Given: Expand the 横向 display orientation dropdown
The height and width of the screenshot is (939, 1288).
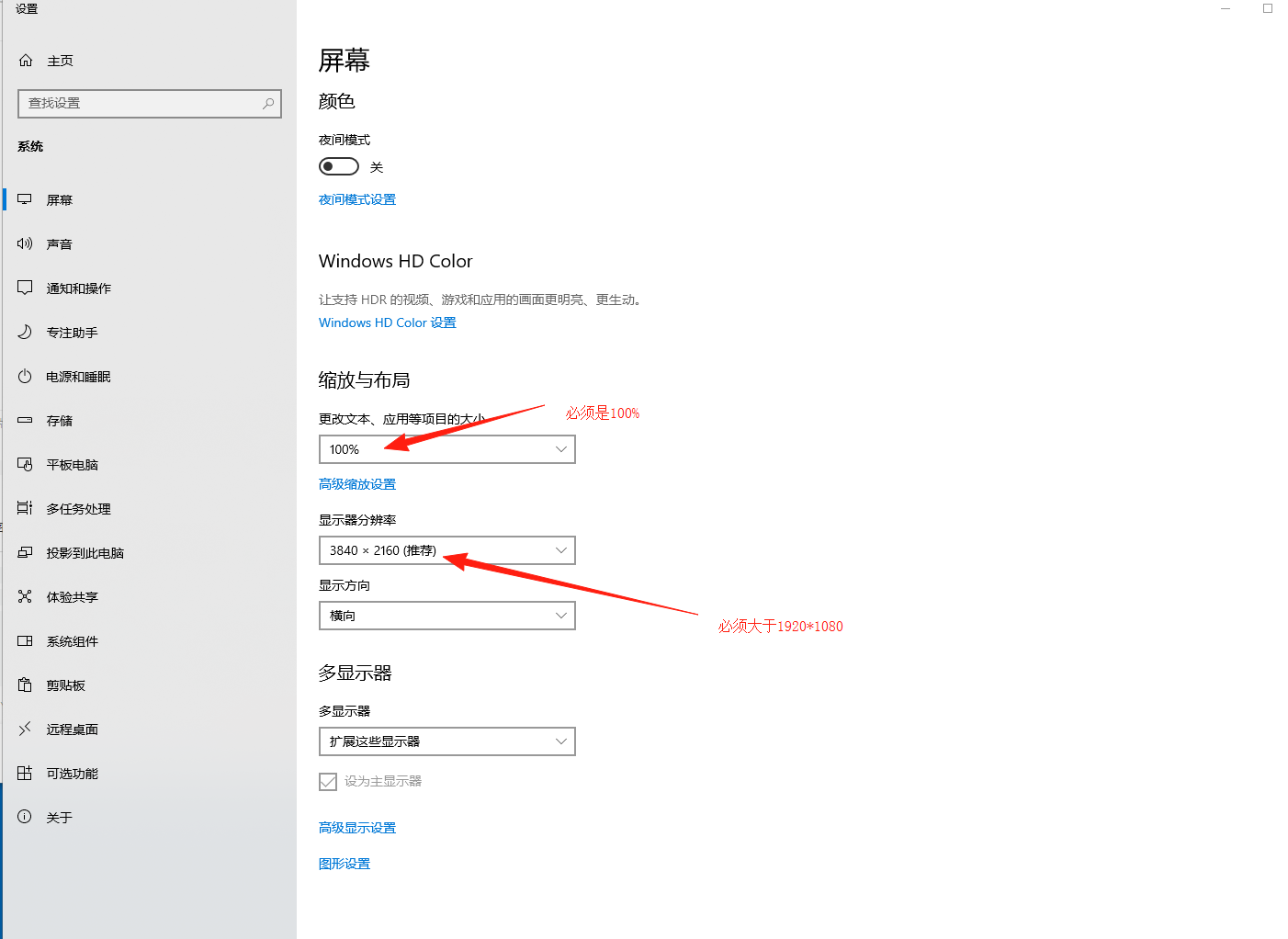Looking at the screenshot, I should 446,616.
